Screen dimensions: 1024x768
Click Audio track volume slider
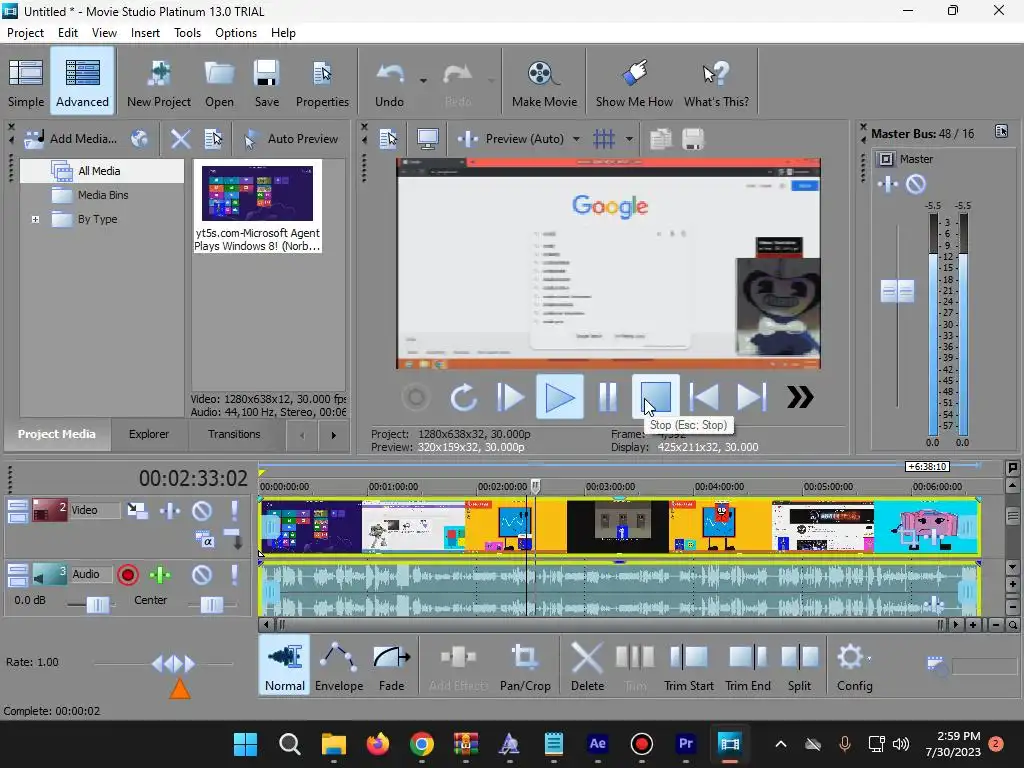98,605
